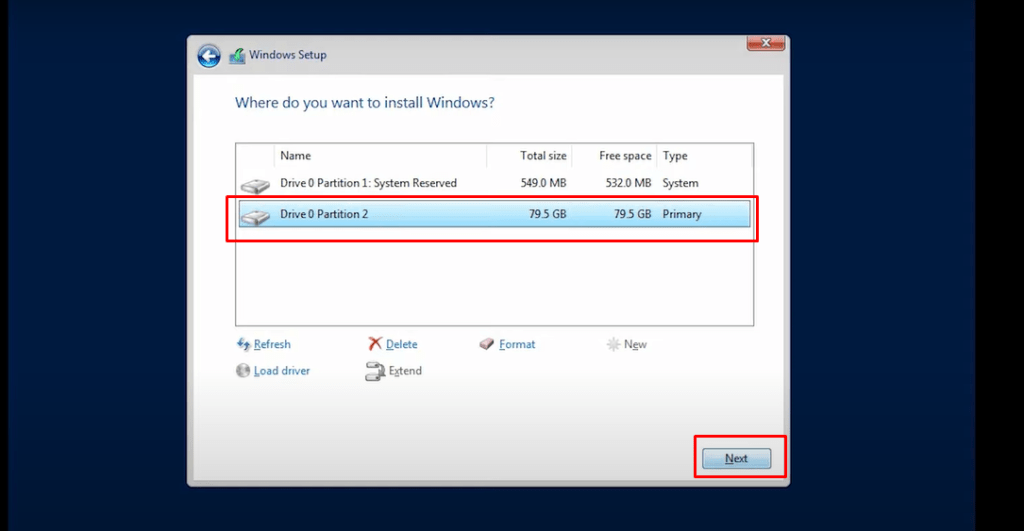
Task: Click the Primary type cell
Action: (x=682, y=214)
